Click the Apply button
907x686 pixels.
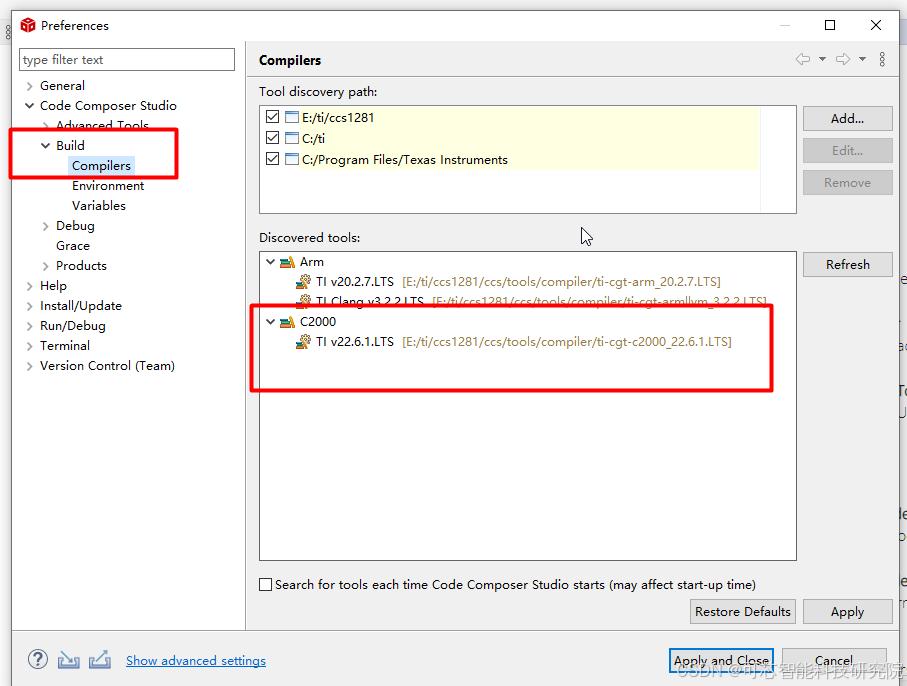click(x=847, y=611)
